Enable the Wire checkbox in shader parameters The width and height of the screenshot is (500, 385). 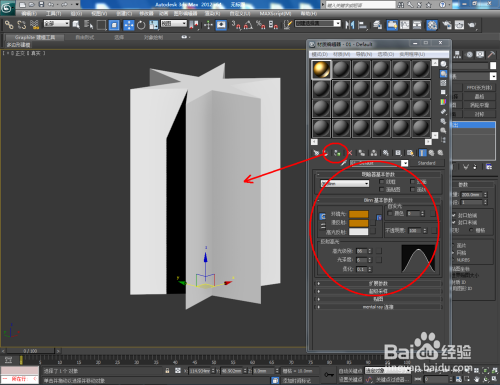pyautogui.click(x=382, y=182)
